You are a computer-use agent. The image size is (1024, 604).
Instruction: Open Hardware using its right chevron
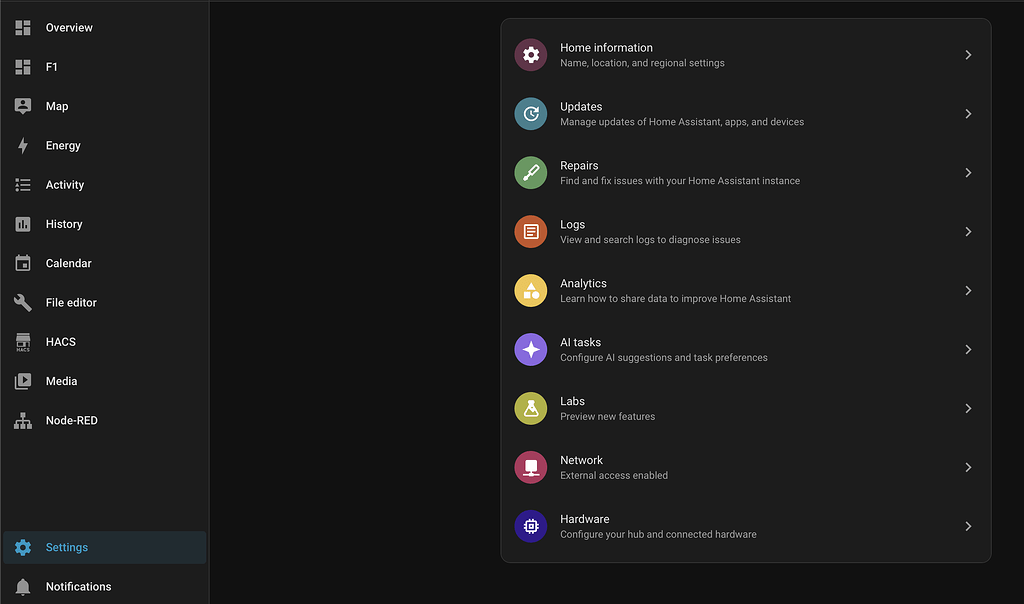tap(968, 526)
